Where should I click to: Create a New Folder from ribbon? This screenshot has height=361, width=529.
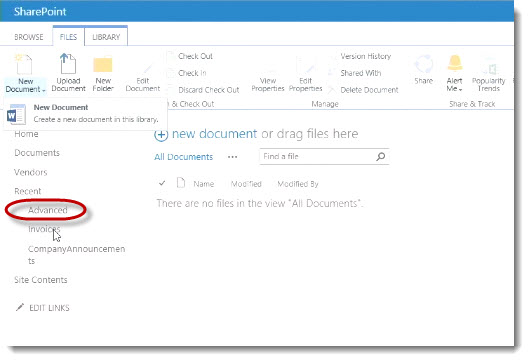point(103,74)
